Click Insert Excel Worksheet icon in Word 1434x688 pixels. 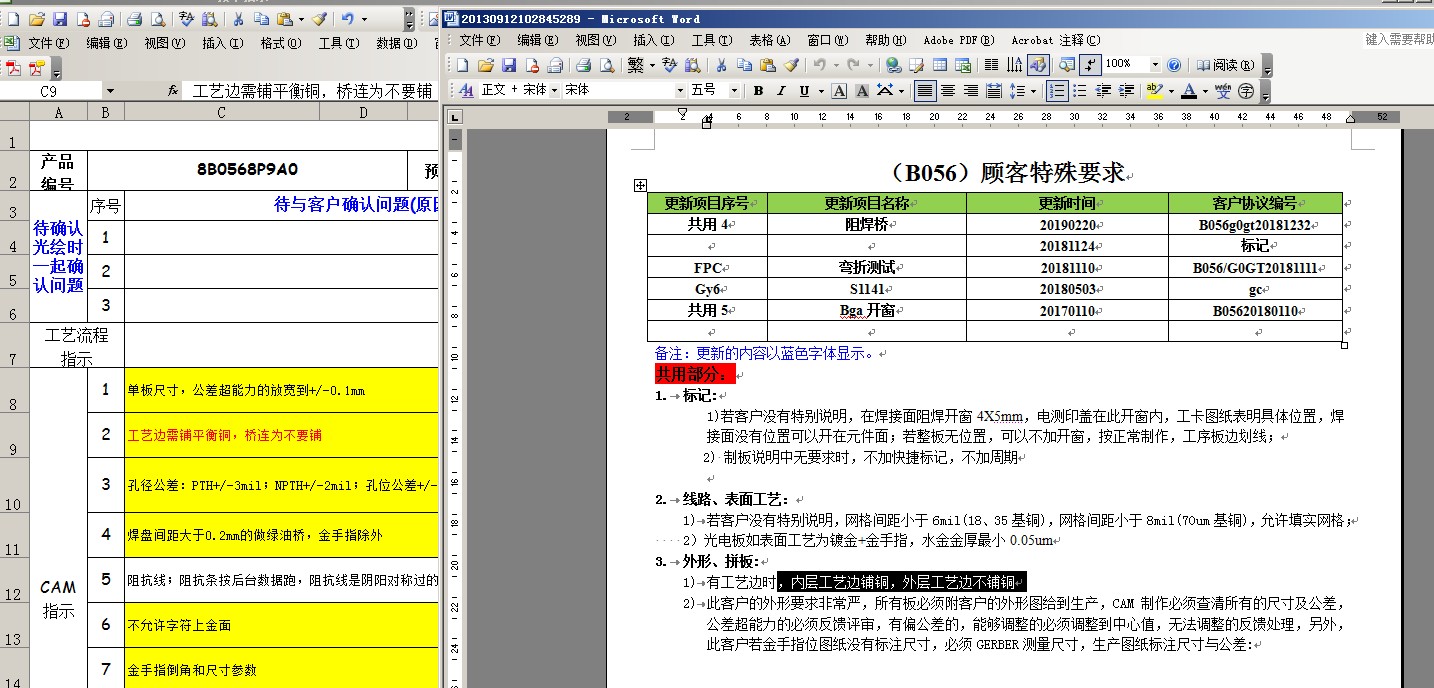963,65
